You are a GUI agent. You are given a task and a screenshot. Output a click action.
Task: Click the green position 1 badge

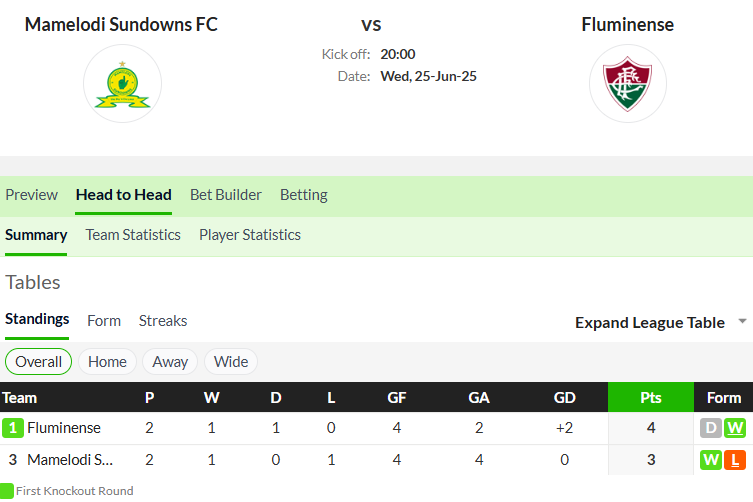(12, 428)
